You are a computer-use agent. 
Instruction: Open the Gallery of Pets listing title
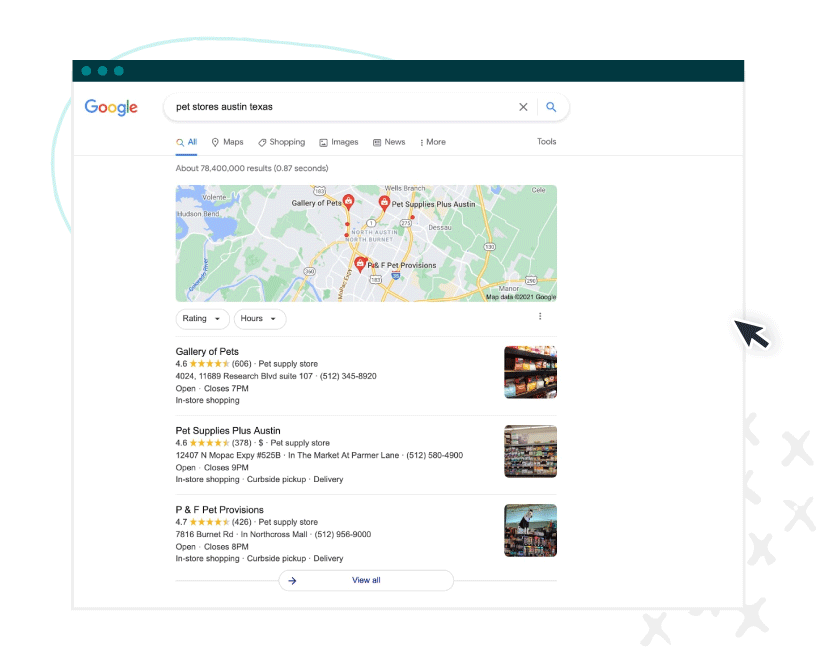tap(207, 352)
